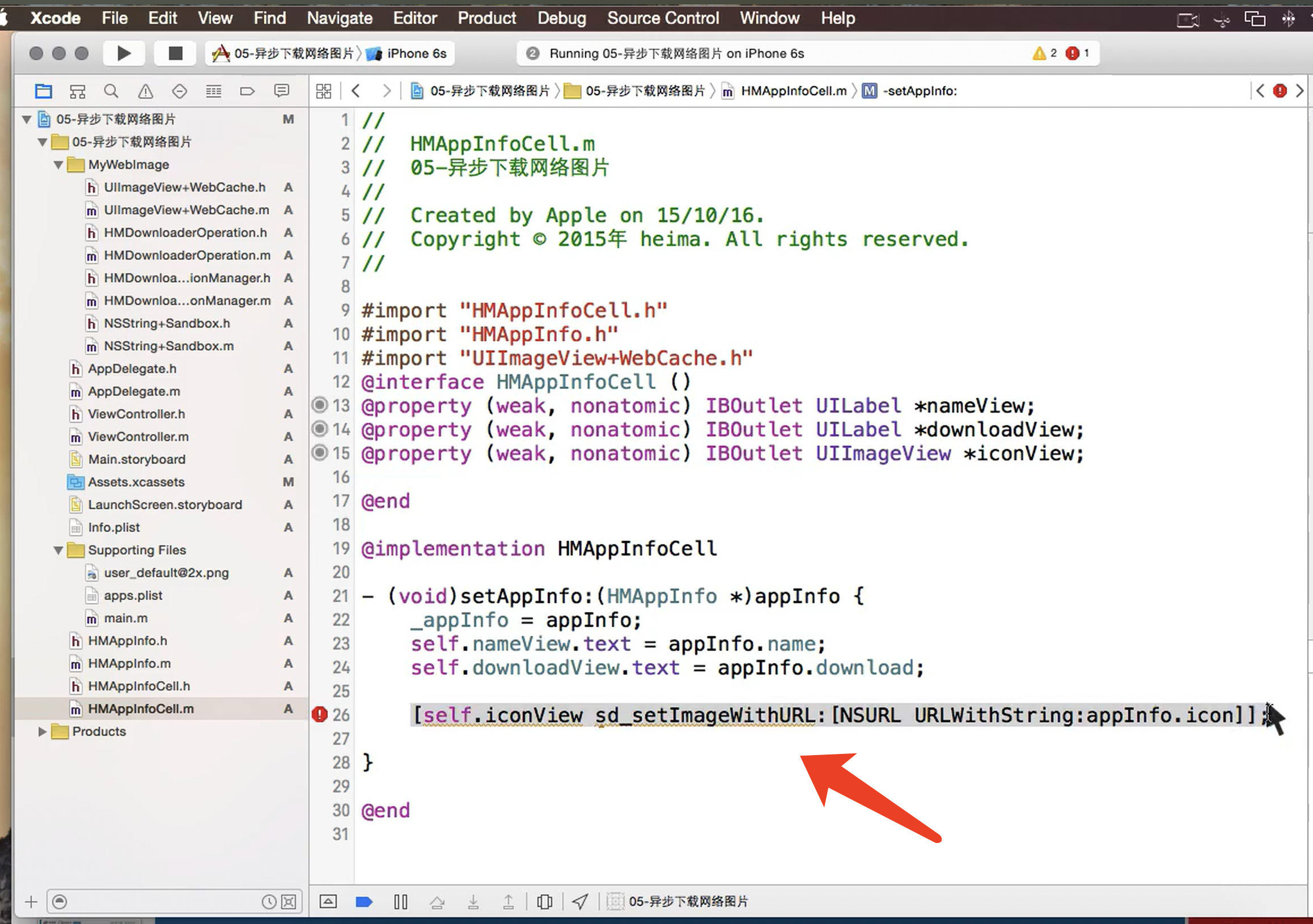Screen dimensions: 1313x924
Task: Collapse the MyWebImage folder
Action: (58, 164)
